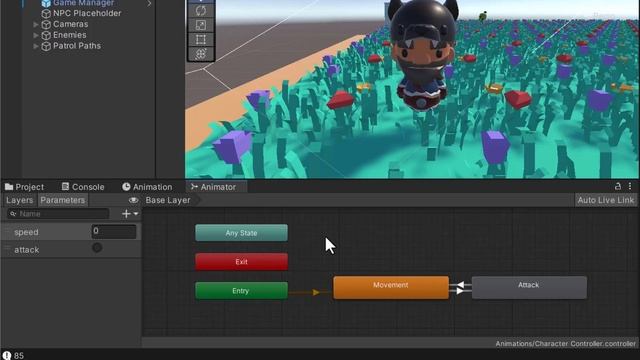The image size is (640, 360).
Task: Open the Game Manager prefab arrow
Action: pyautogui.click(x=149, y=3)
